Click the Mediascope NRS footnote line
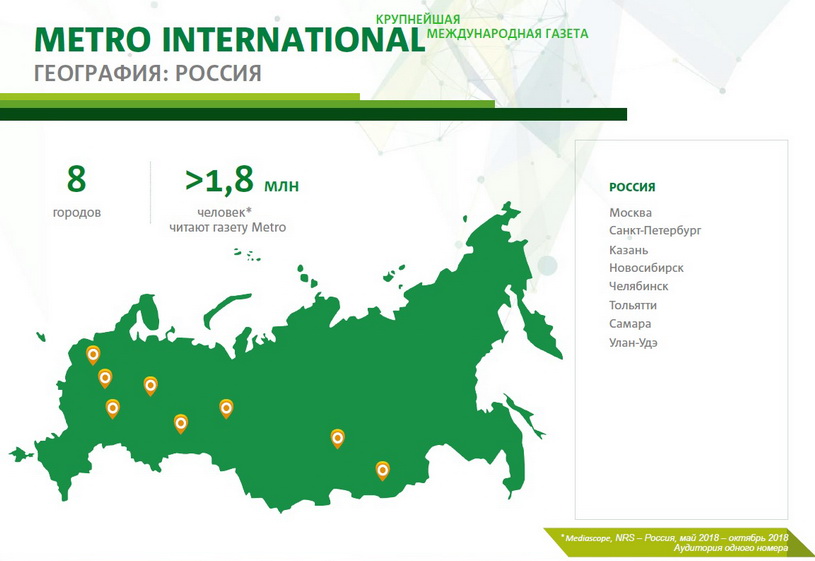This screenshot has width=815, height=561. [674, 538]
